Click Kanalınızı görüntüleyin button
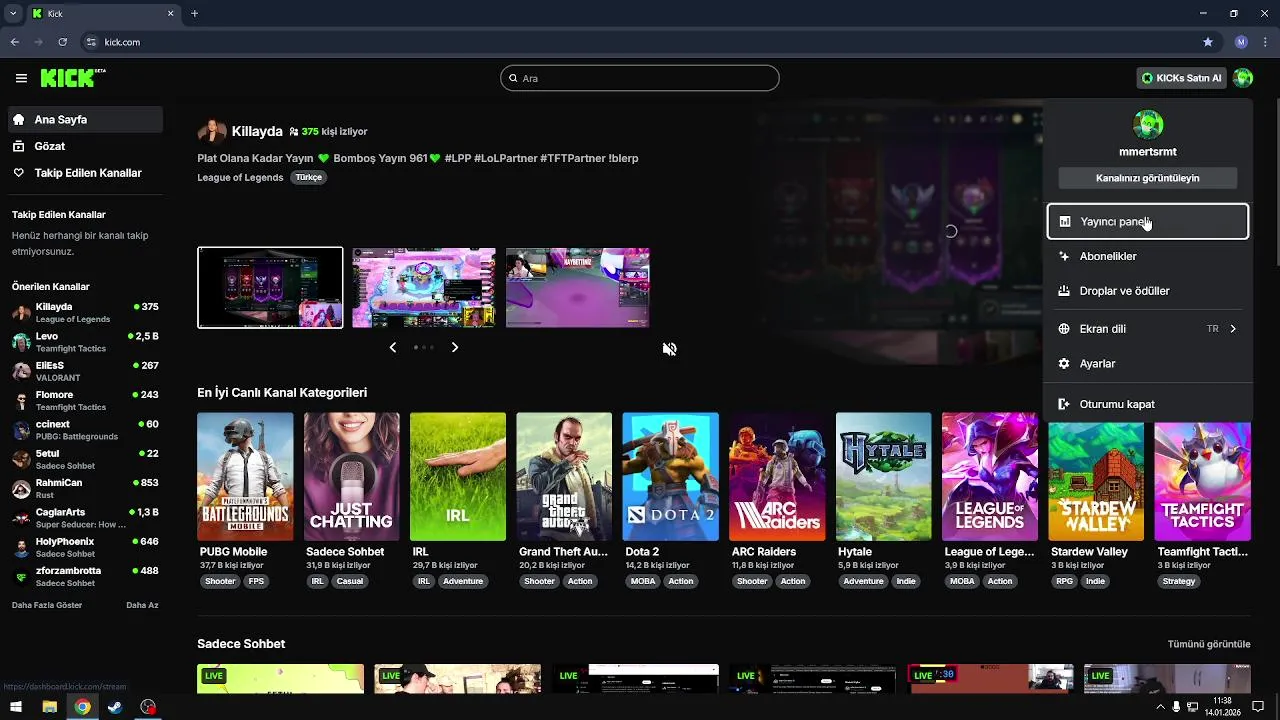 pos(1148,178)
